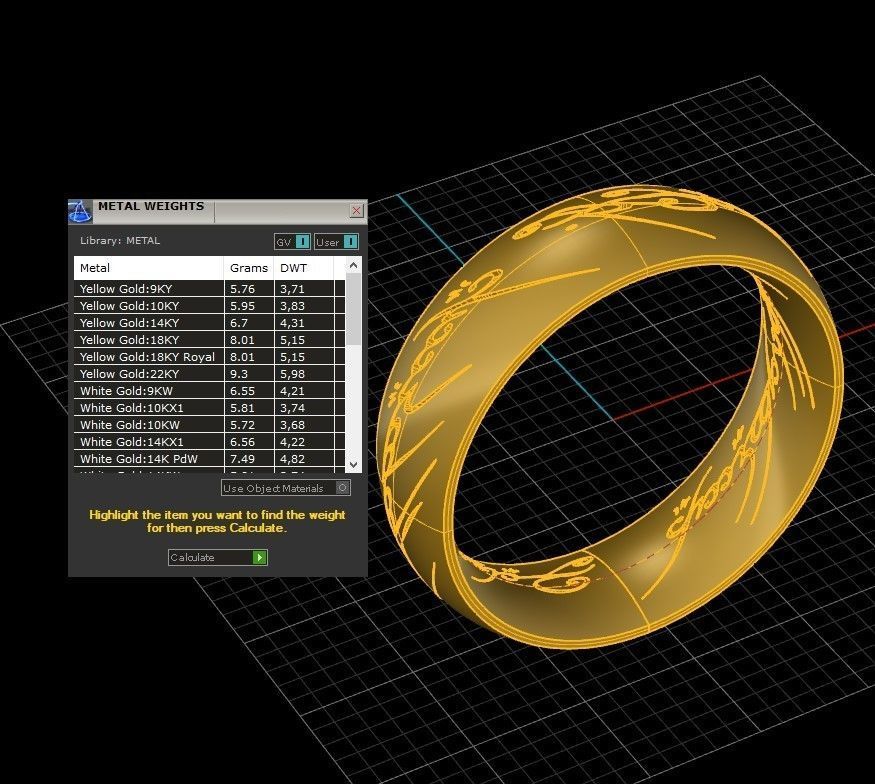The image size is (875, 784).
Task: Click the Library: METAL label
Action: [x=120, y=241]
